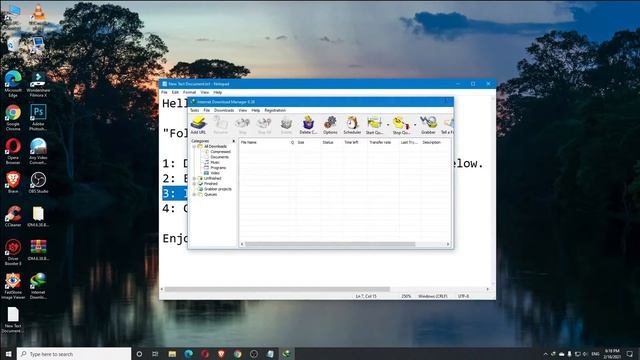The image size is (640, 360).
Task: Open the Start Queue dropdown arrow
Action: click(387, 124)
